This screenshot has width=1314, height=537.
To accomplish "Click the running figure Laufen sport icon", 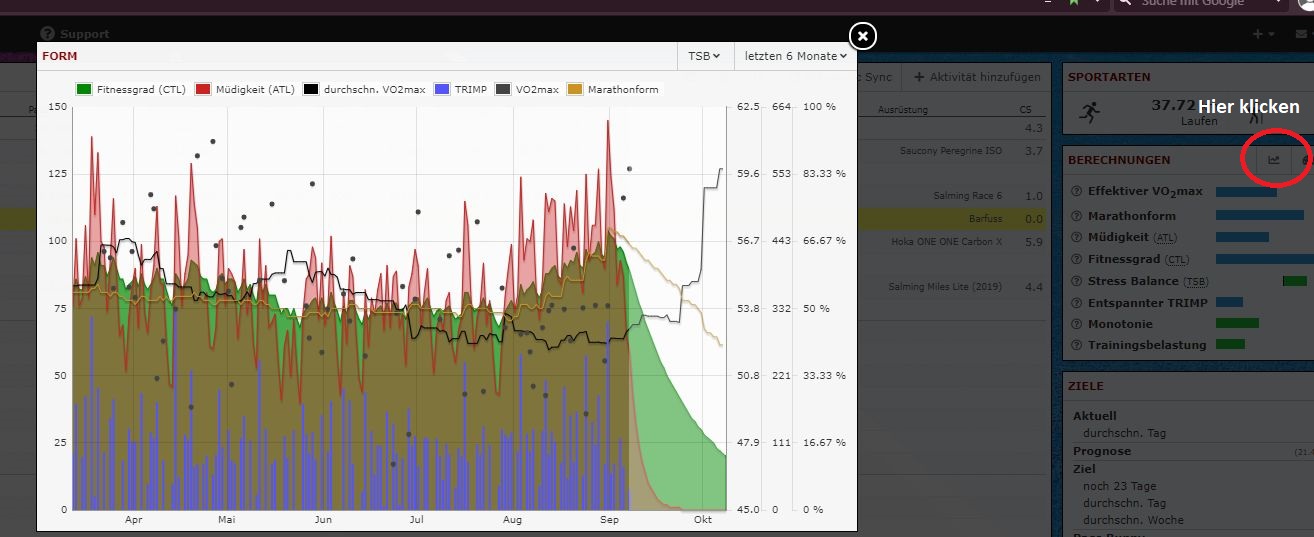I will click(x=1090, y=114).
